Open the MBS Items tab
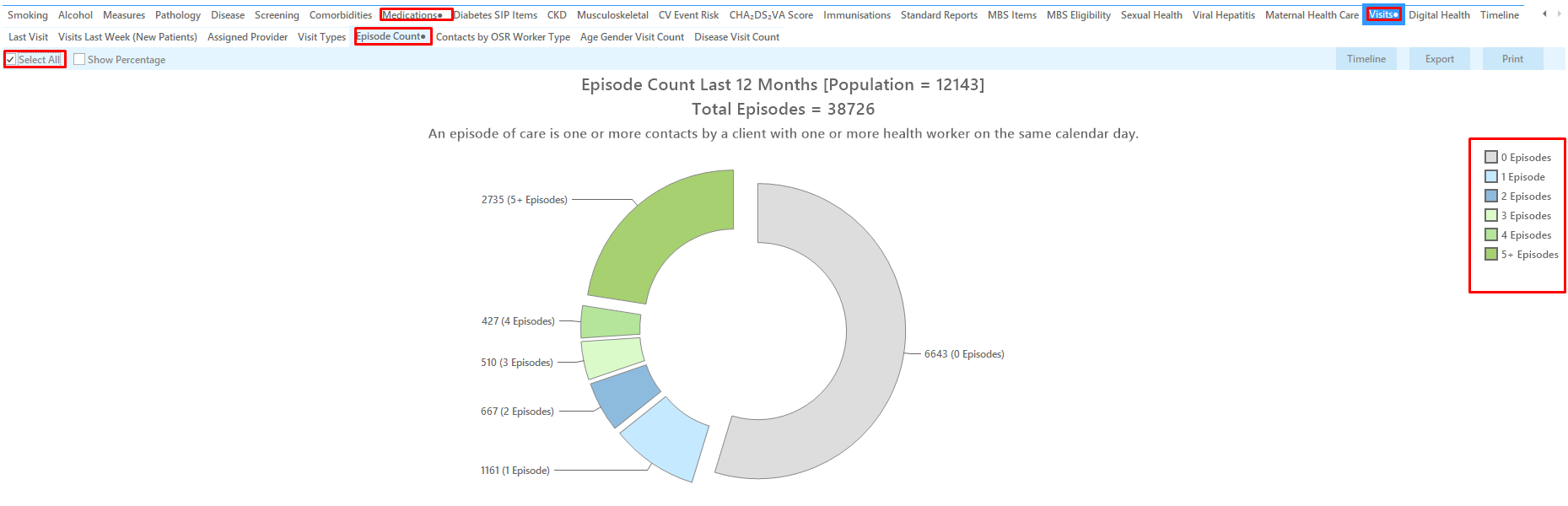1568x506 pixels. [1012, 15]
